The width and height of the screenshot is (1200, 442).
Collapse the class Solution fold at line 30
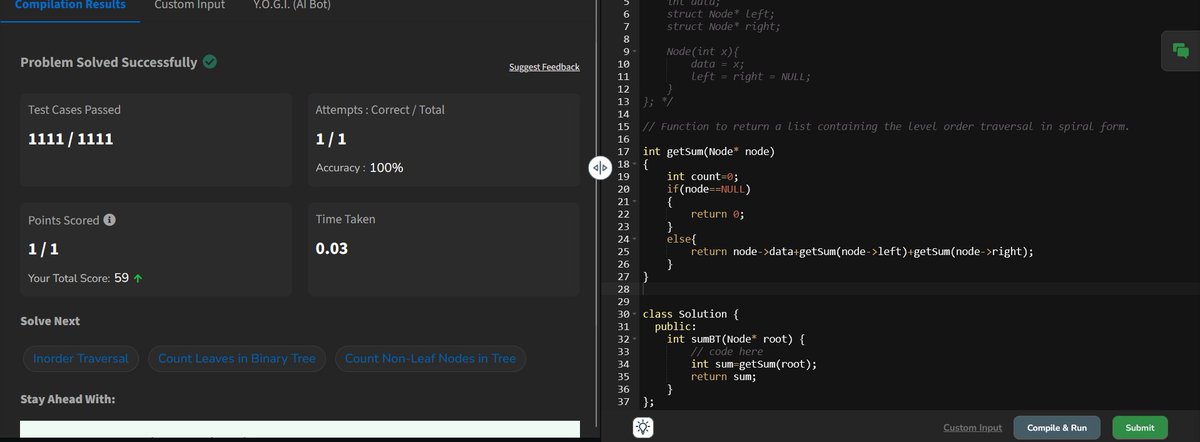click(635, 314)
